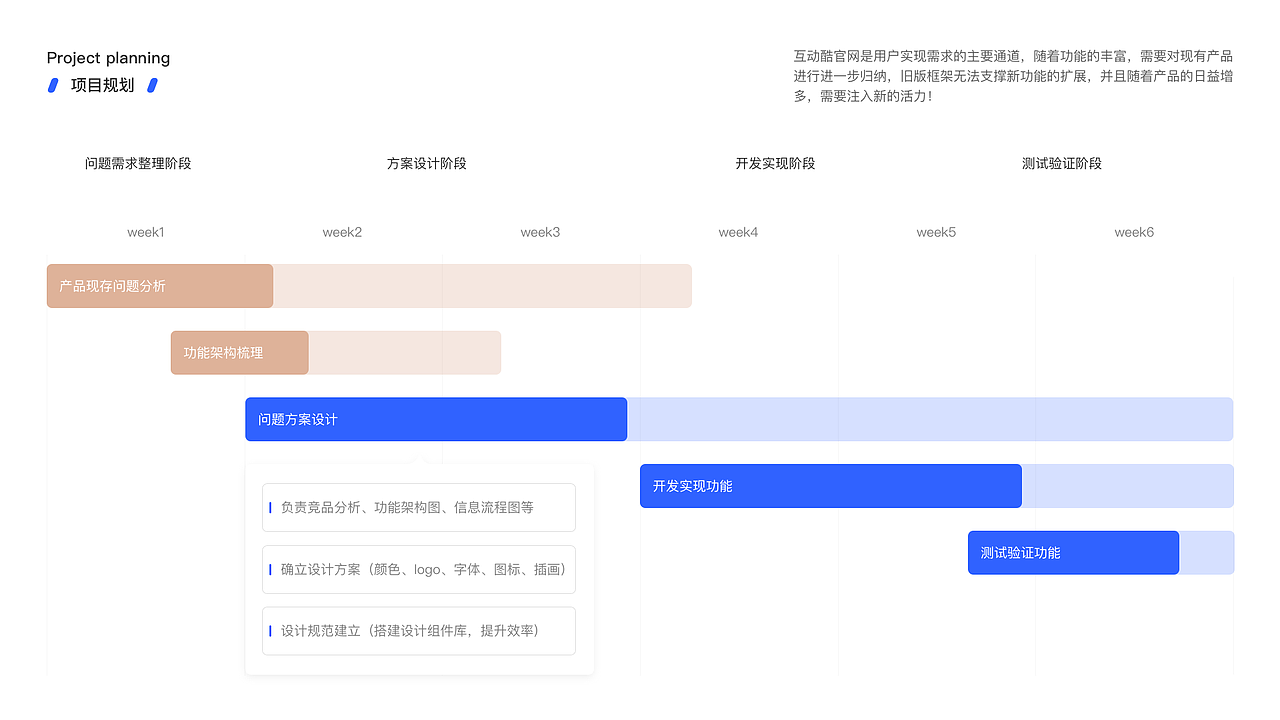Click the 确立设计方案 list item
Screen dimensions: 1280x720
point(419,569)
